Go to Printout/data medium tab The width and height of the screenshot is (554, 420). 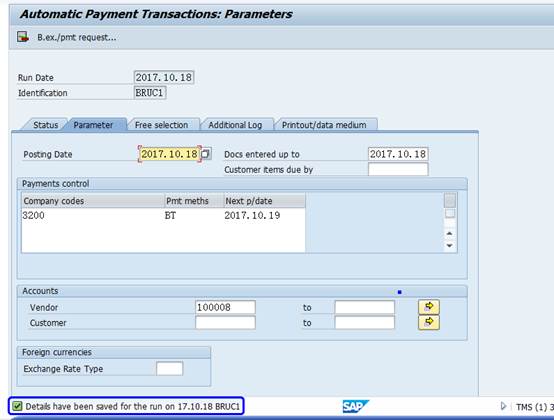click(324, 125)
